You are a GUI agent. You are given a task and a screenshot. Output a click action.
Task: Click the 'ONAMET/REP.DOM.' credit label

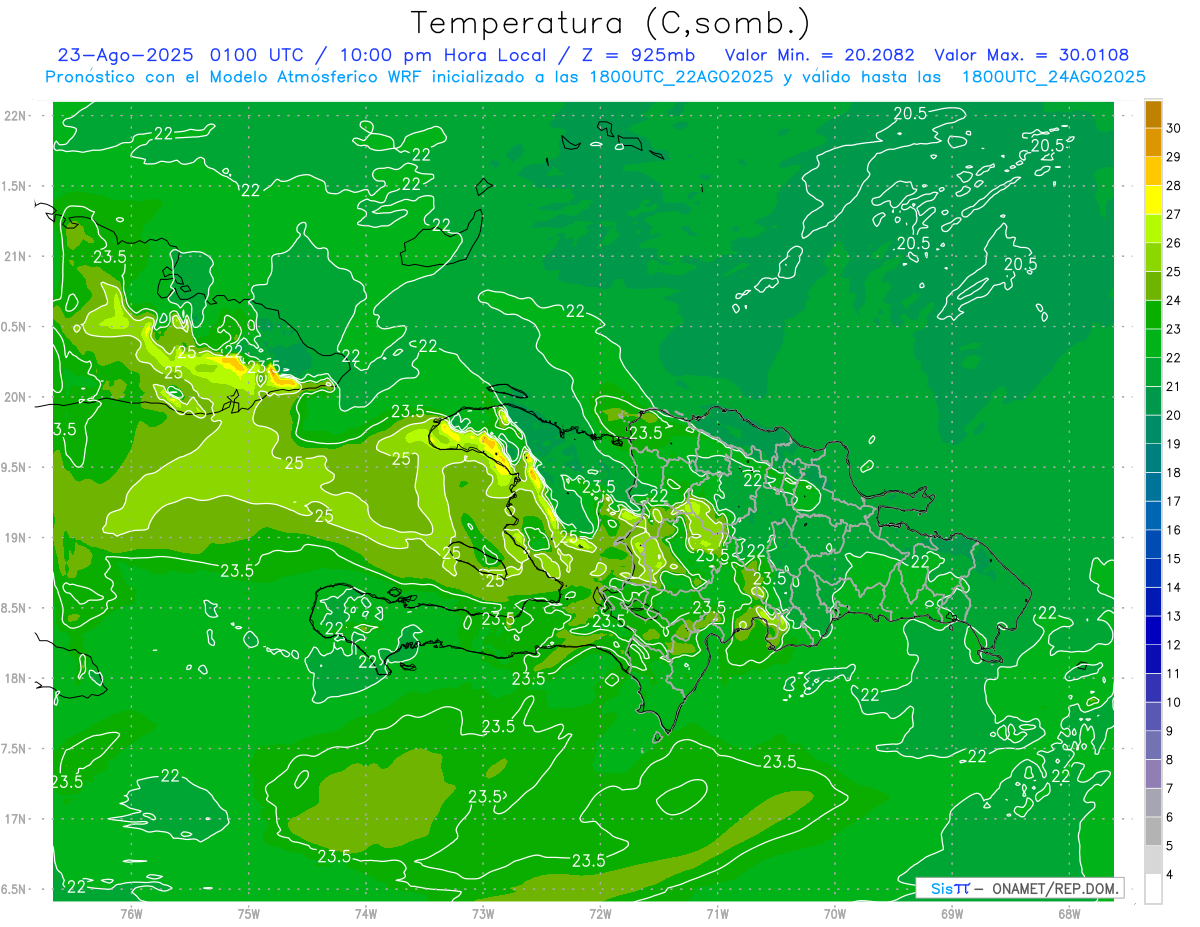point(1057,888)
